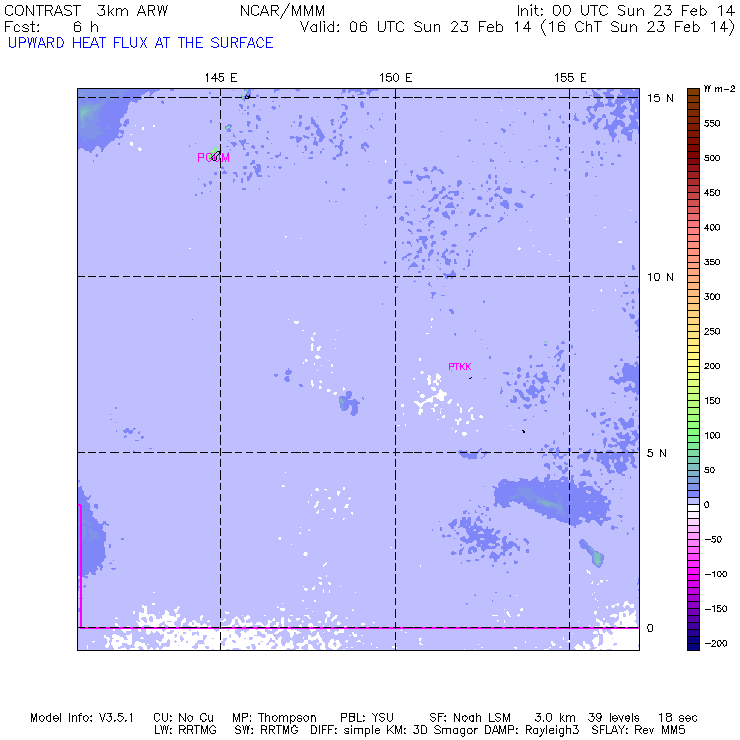Click the "LW: RRTMG" model setting

[x=185, y=730]
